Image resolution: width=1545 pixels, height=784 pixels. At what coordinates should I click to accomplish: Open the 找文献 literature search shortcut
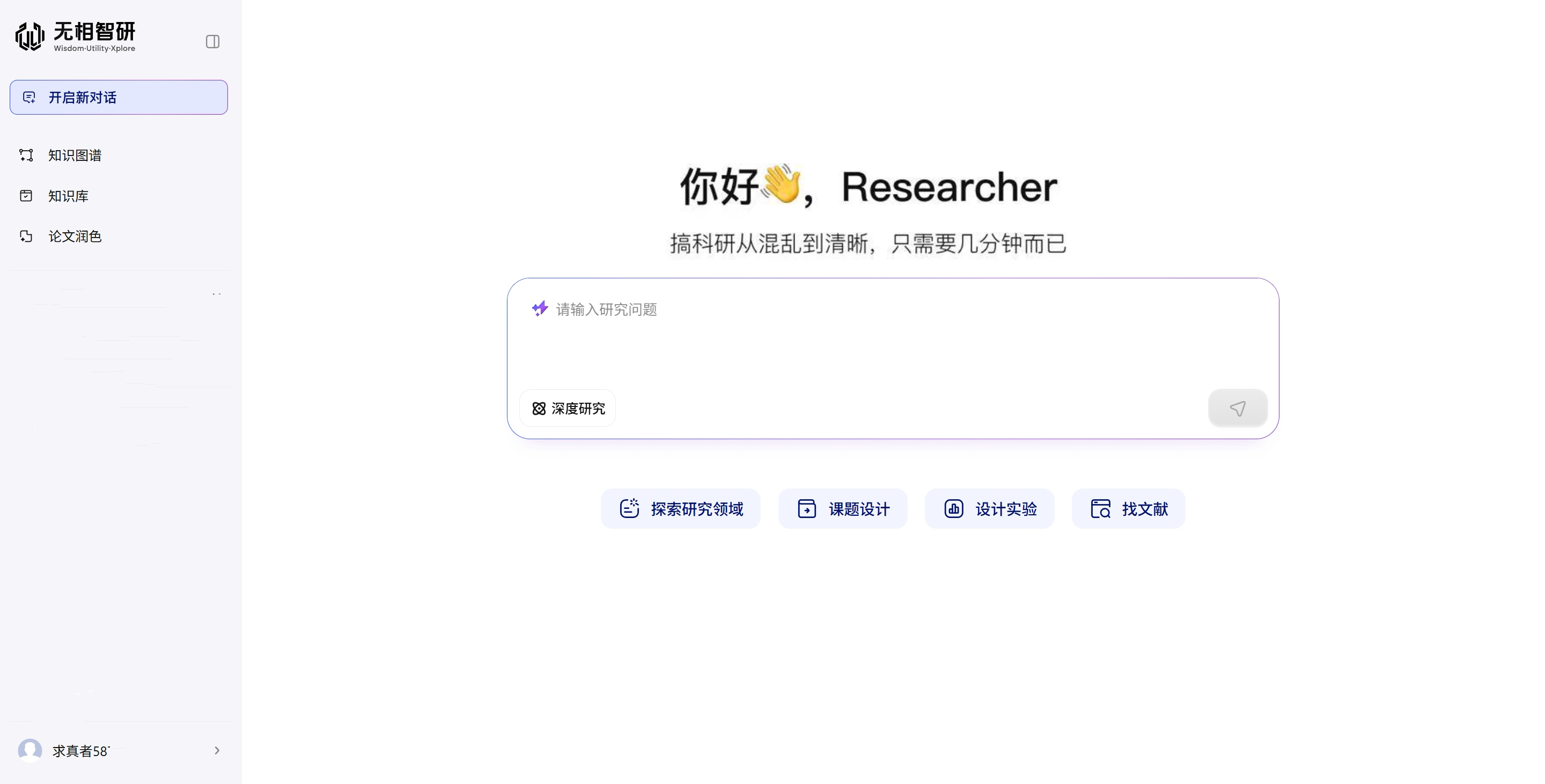coord(1128,509)
